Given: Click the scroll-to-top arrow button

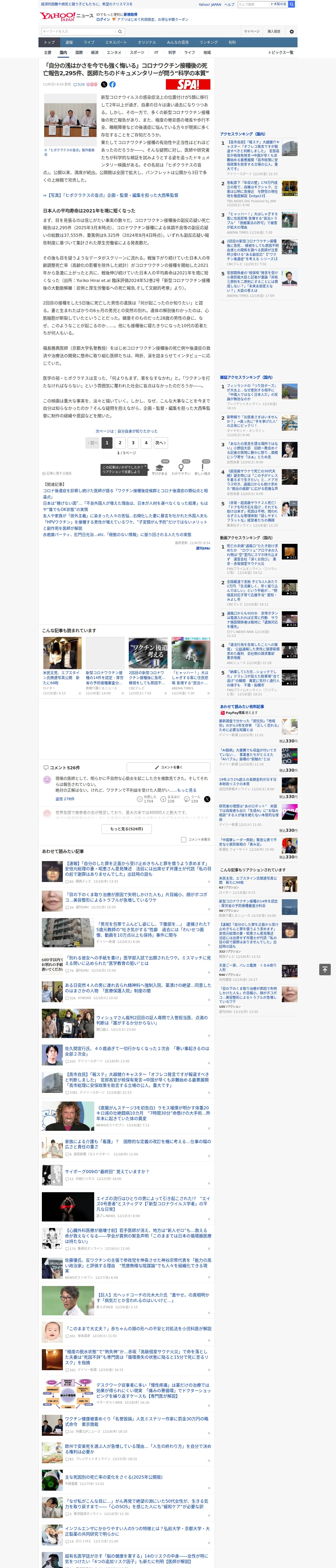Looking at the screenshot, I should [x=325, y=969].
